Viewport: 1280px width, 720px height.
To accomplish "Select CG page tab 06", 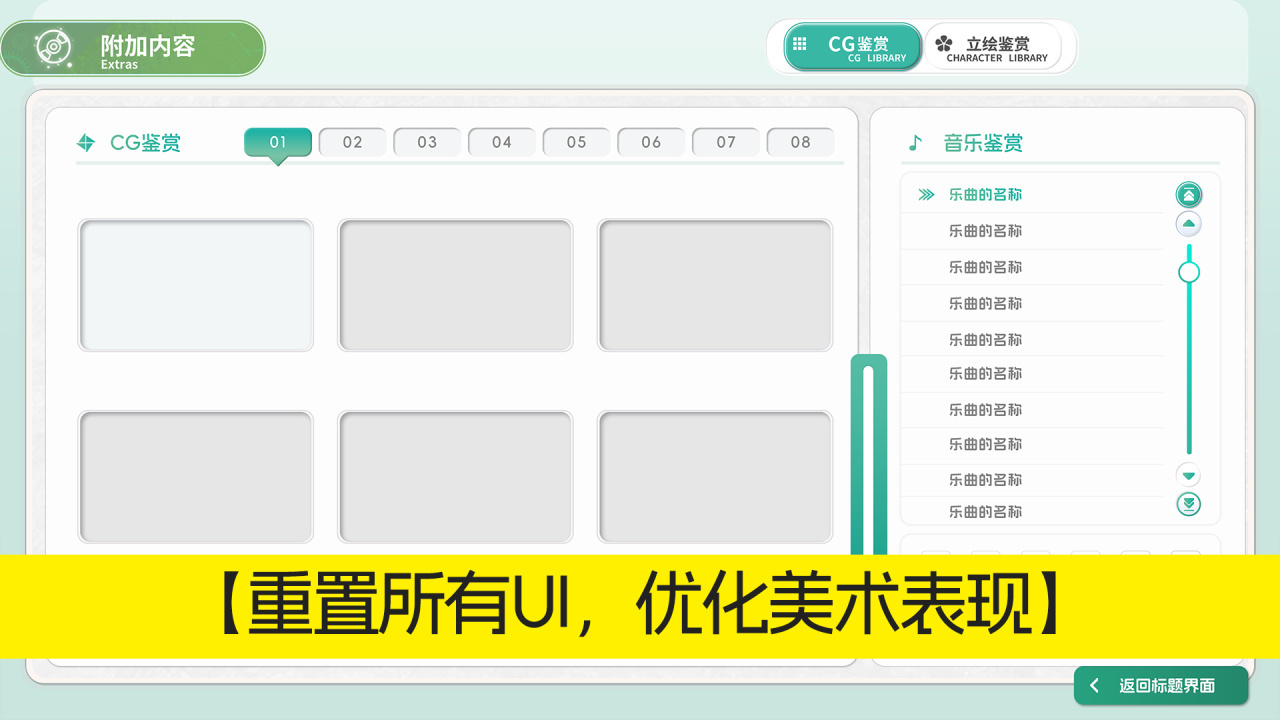I will click(x=651, y=142).
